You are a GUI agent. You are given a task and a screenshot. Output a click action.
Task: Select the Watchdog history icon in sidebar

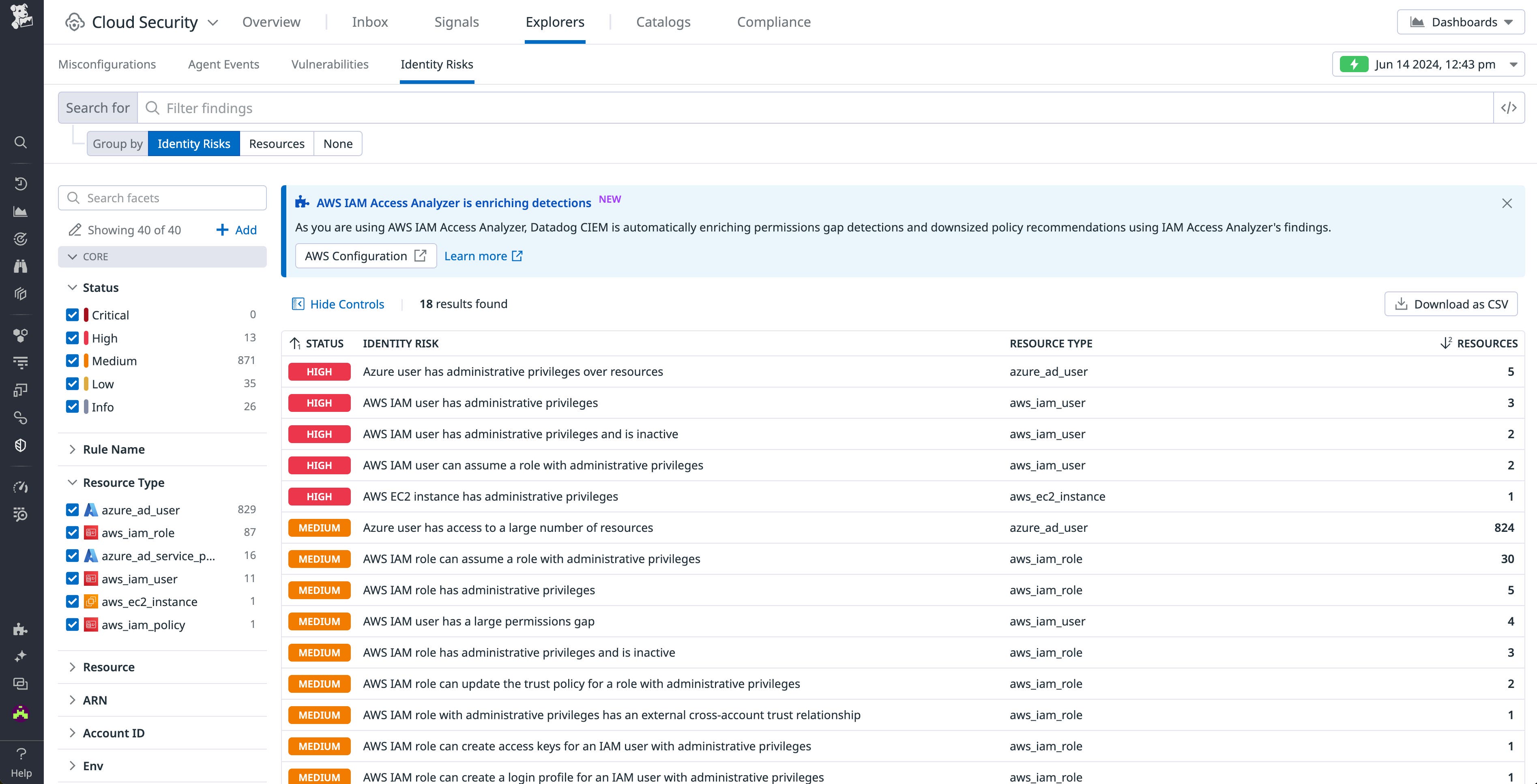[x=21, y=184]
